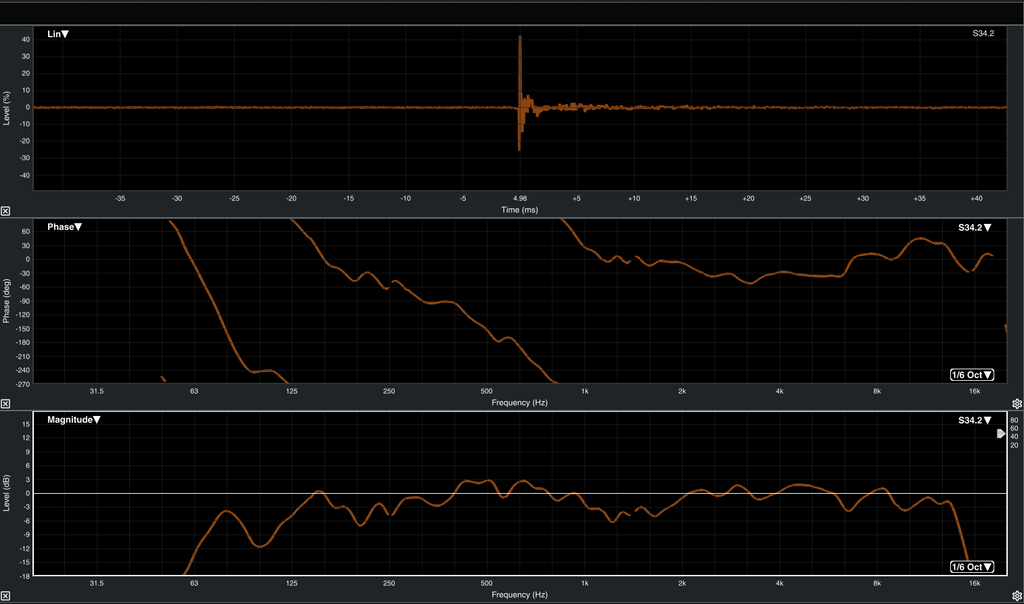1024x604 pixels.
Task: Close the Phase graph panel
Action: point(5,404)
